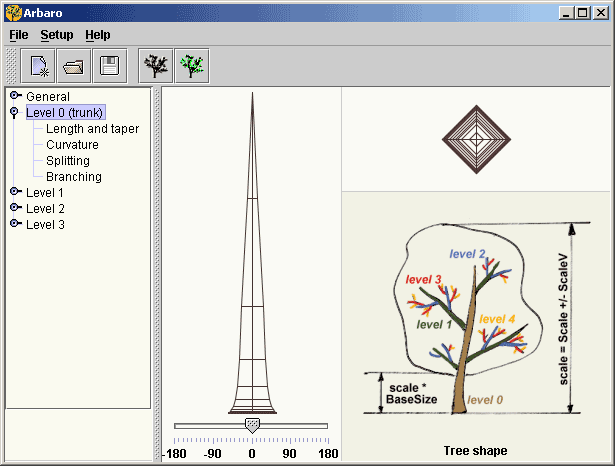Click the rotation angle slider thumb

coord(252,426)
